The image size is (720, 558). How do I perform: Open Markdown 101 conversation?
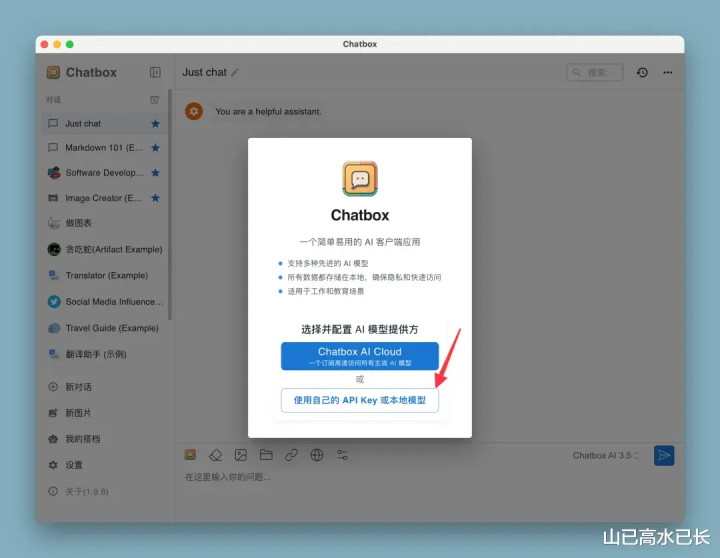coord(104,148)
